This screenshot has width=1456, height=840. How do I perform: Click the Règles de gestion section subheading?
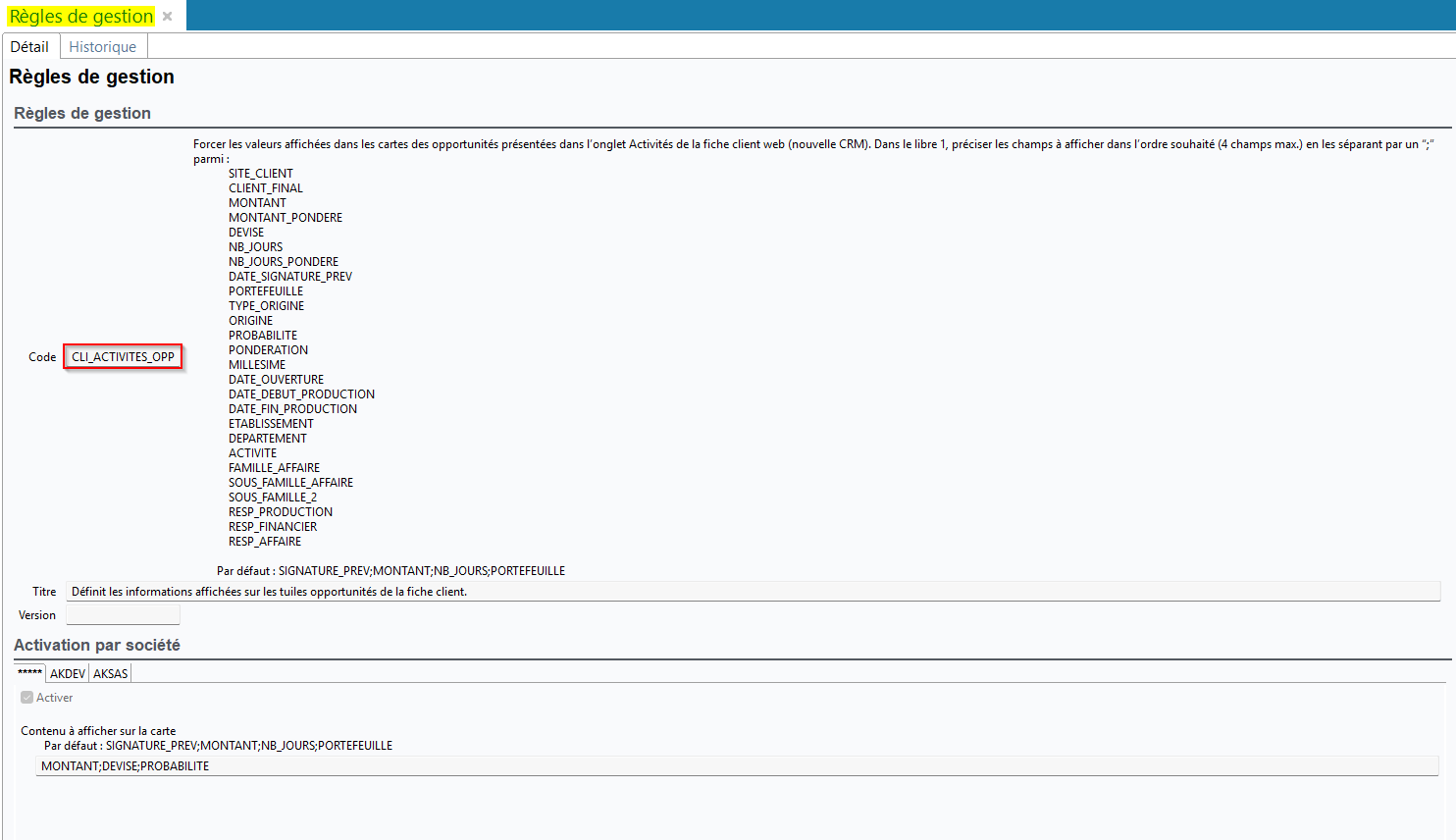(x=82, y=113)
